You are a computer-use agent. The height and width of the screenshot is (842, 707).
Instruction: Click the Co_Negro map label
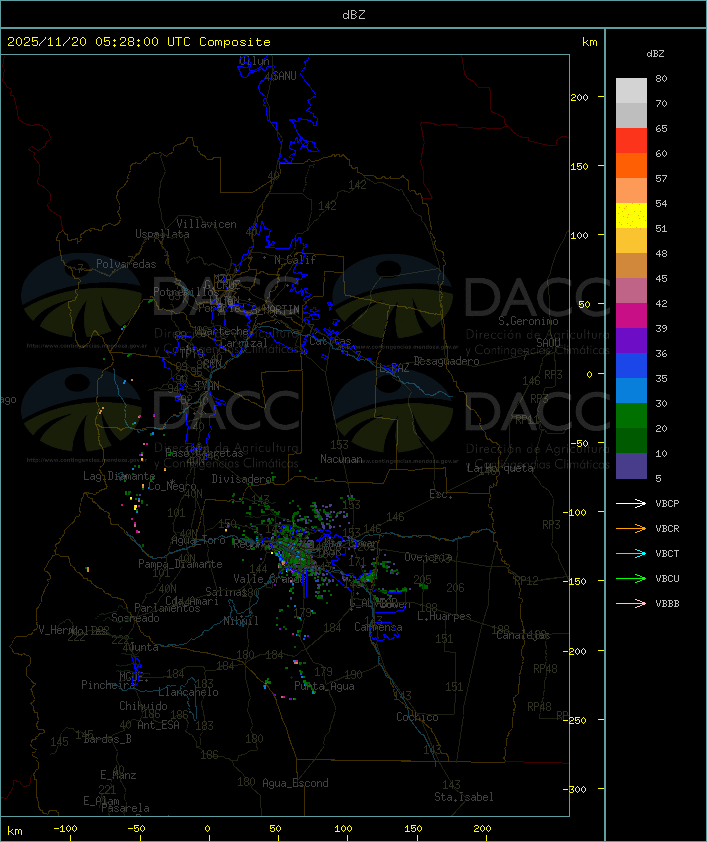pyautogui.click(x=172, y=486)
